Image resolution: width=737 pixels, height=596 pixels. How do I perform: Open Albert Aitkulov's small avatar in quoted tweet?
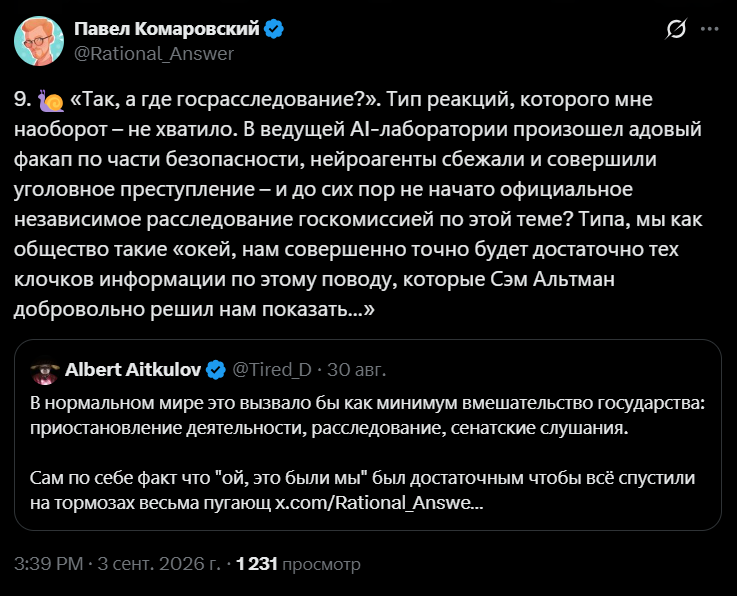coord(45,372)
